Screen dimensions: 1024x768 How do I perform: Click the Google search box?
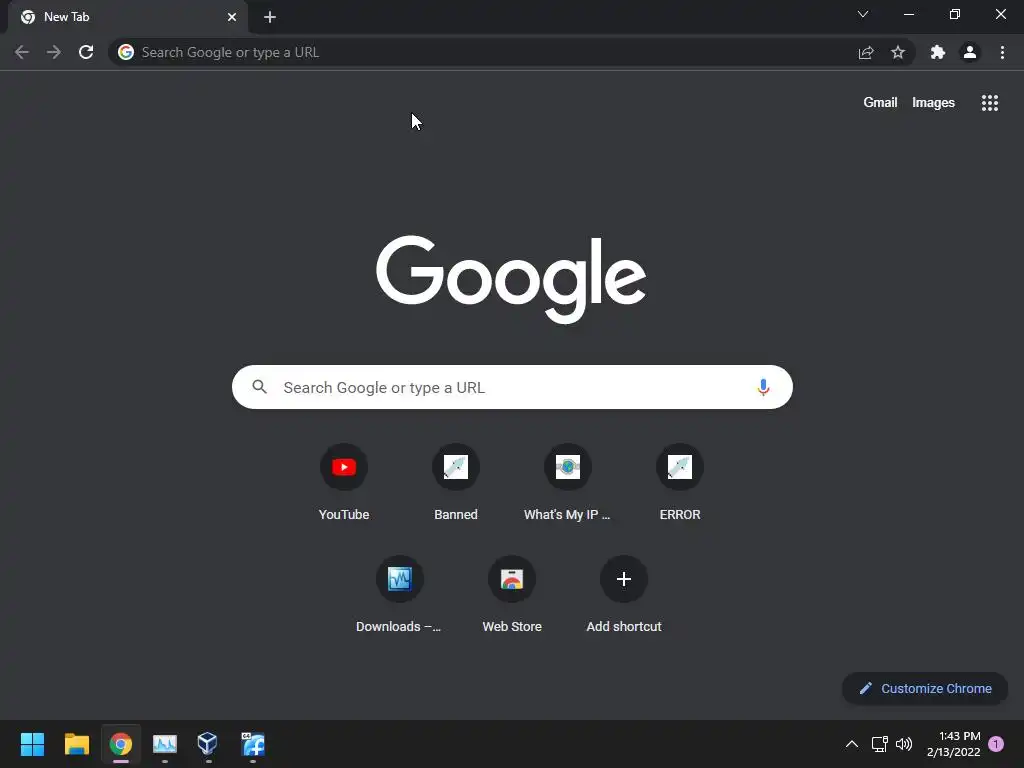[512, 387]
